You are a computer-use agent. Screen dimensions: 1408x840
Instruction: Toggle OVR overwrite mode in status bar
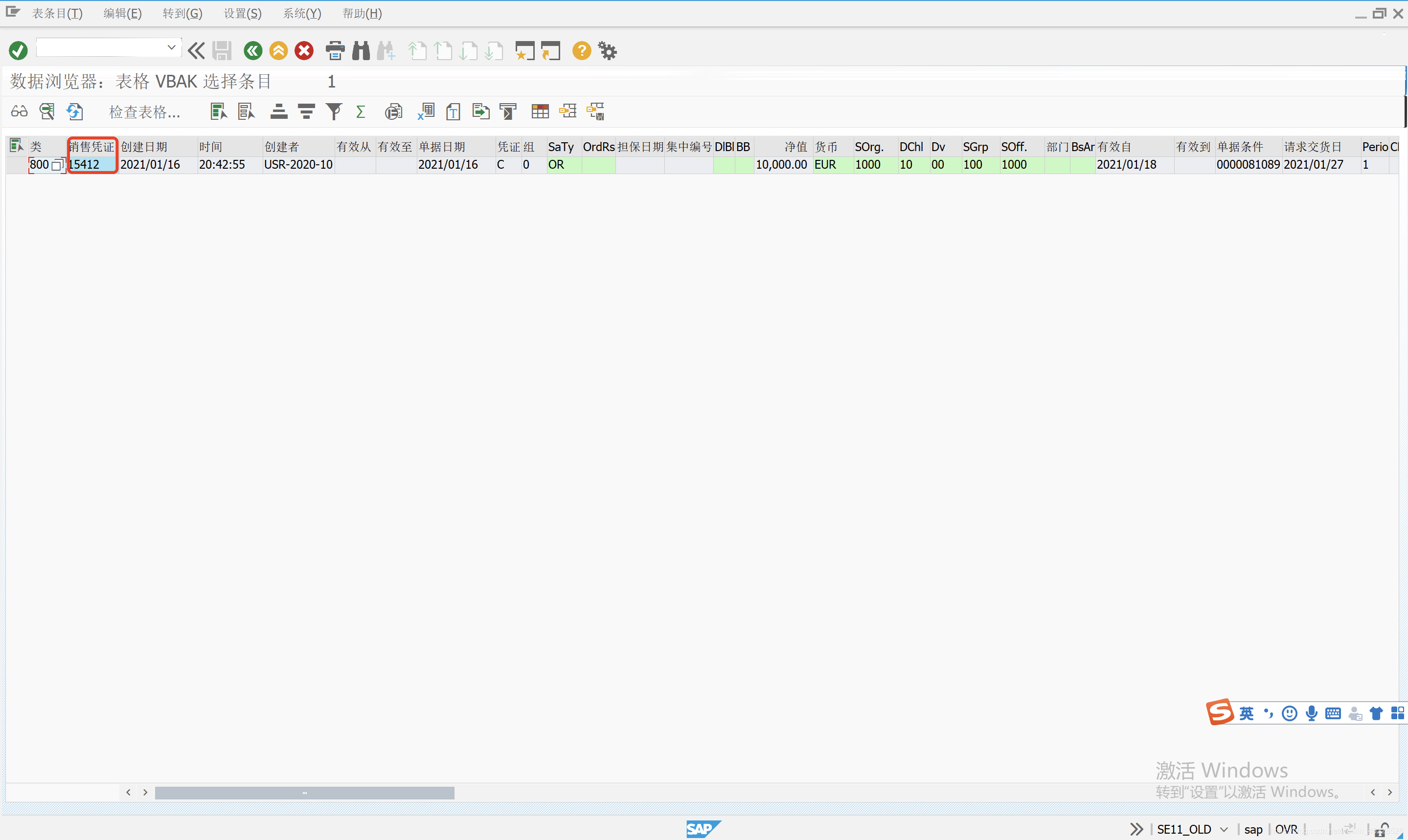click(x=1286, y=829)
